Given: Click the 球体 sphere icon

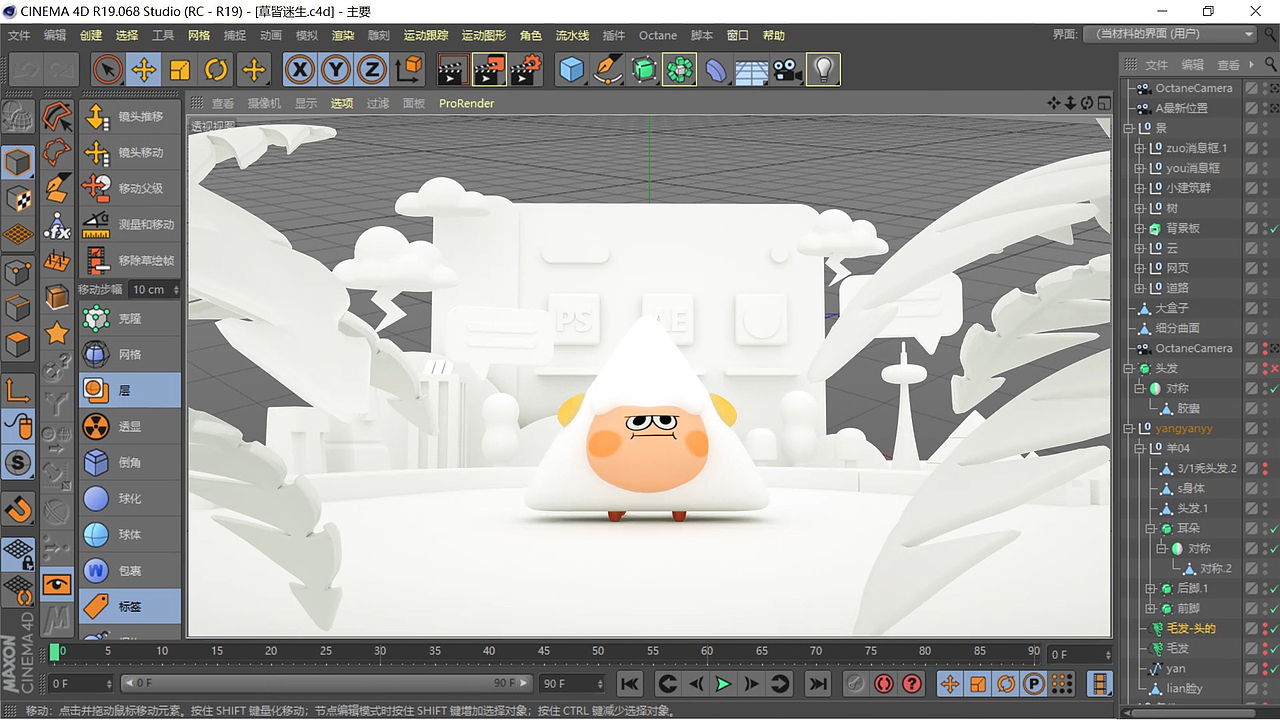Looking at the screenshot, I should [96, 534].
